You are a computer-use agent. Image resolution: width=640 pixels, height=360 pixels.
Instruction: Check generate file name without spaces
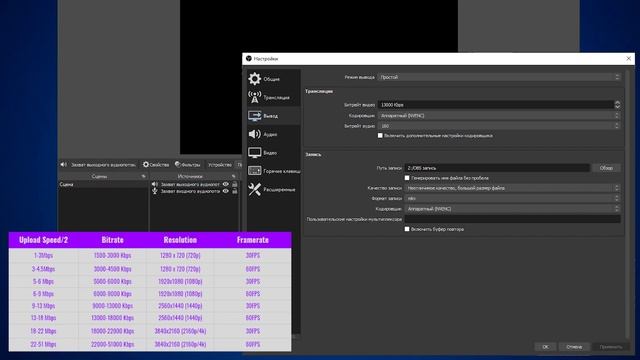[x=407, y=178]
